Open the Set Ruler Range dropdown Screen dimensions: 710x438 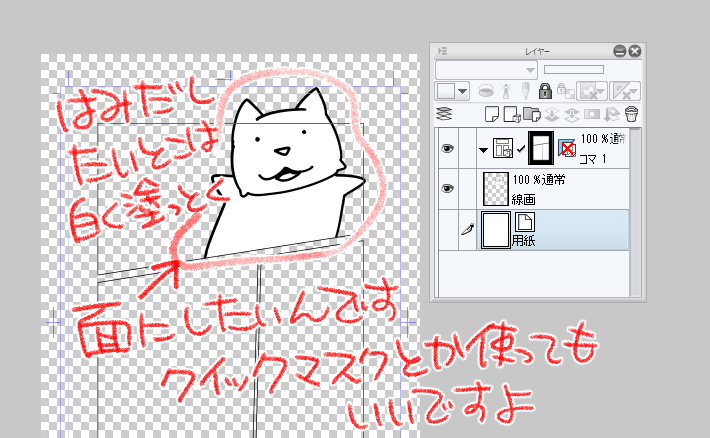[624, 91]
